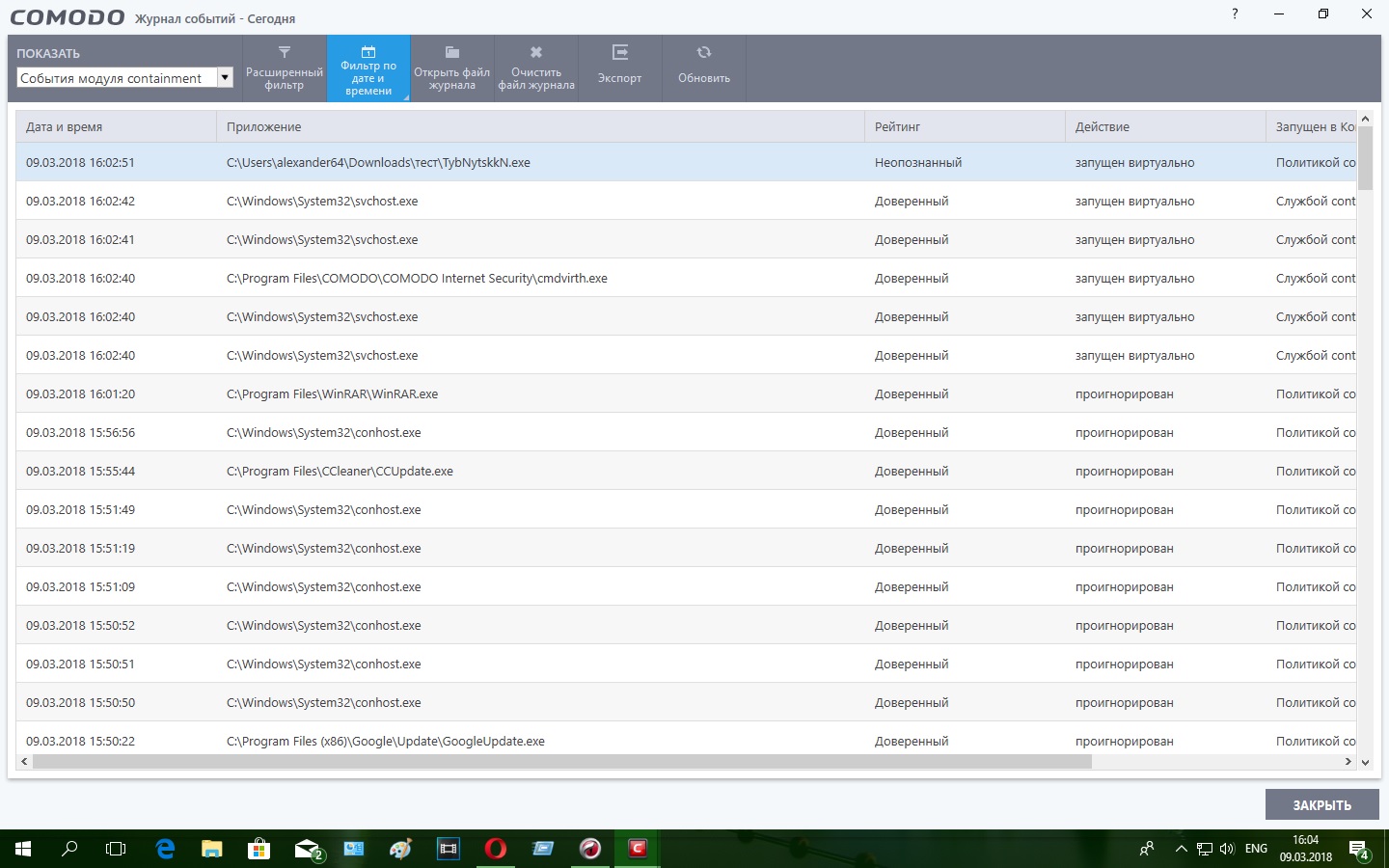Show hidden system tray icons chevron
1389x868 pixels.
coord(1181,849)
